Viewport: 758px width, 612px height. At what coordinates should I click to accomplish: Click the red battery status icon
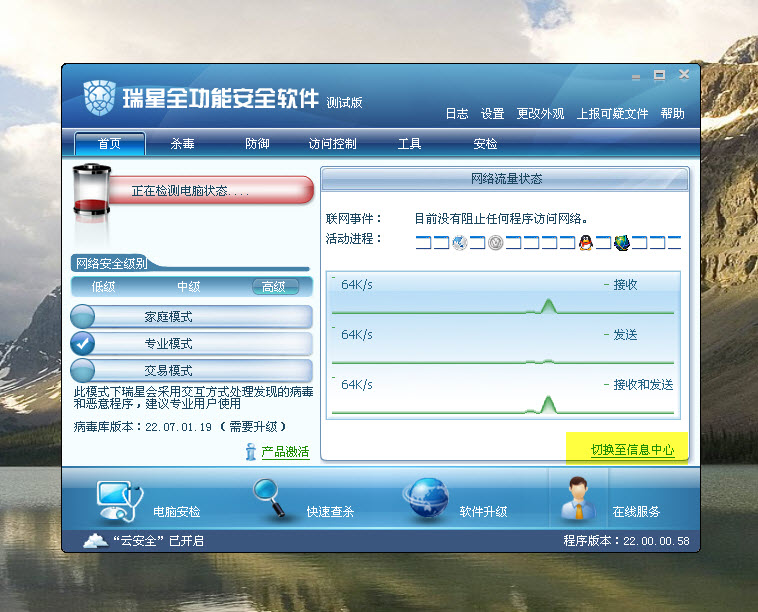[91, 190]
